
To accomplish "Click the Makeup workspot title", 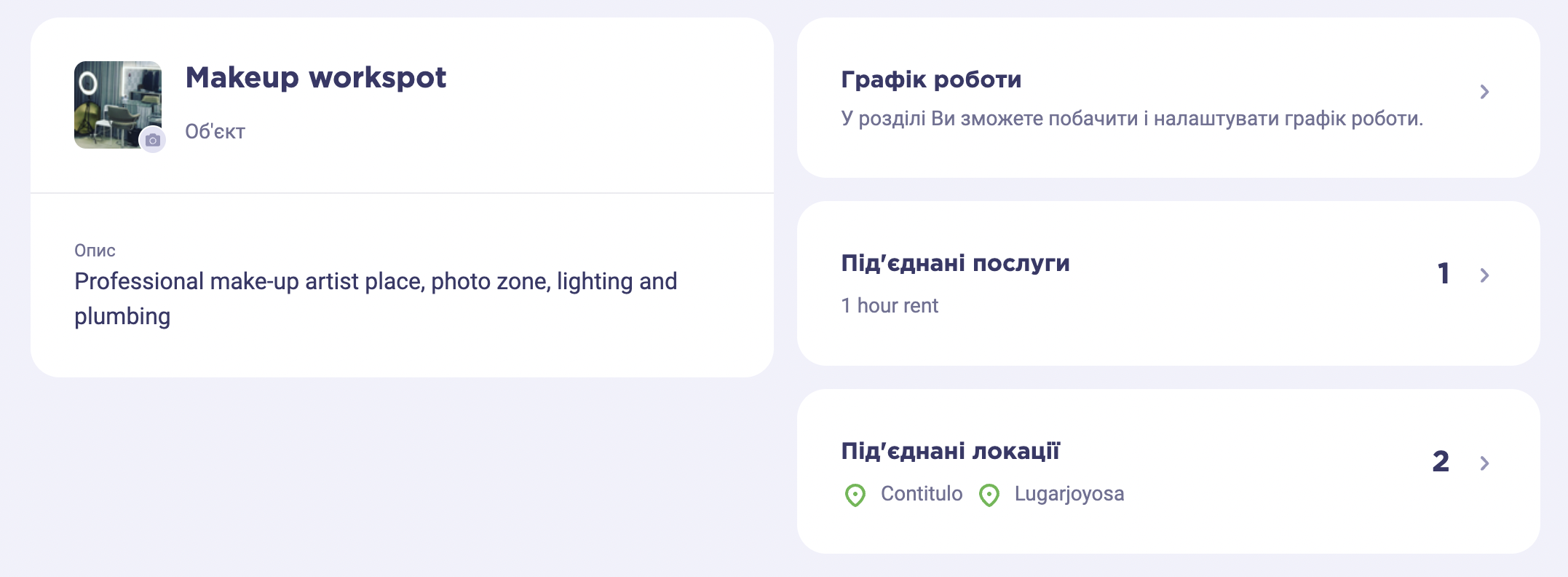I will click(x=316, y=78).
